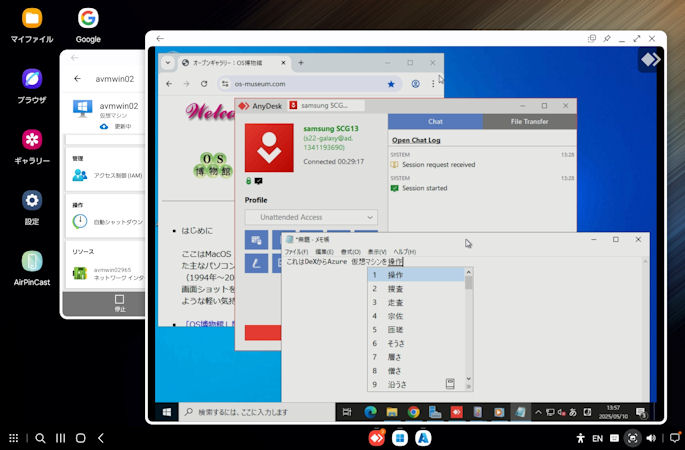Image resolution: width=685 pixels, height=450 pixels.
Task: Click Chrome back button in remote browser
Action: click(x=169, y=83)
